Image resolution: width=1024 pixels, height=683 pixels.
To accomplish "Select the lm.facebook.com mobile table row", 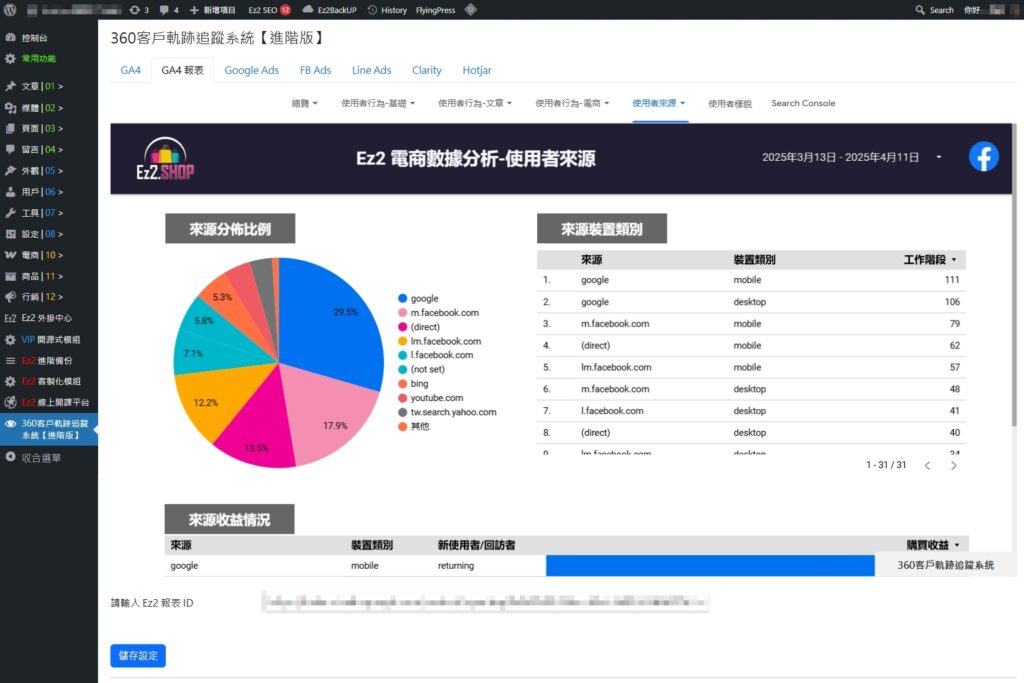I will click(751, 367).
